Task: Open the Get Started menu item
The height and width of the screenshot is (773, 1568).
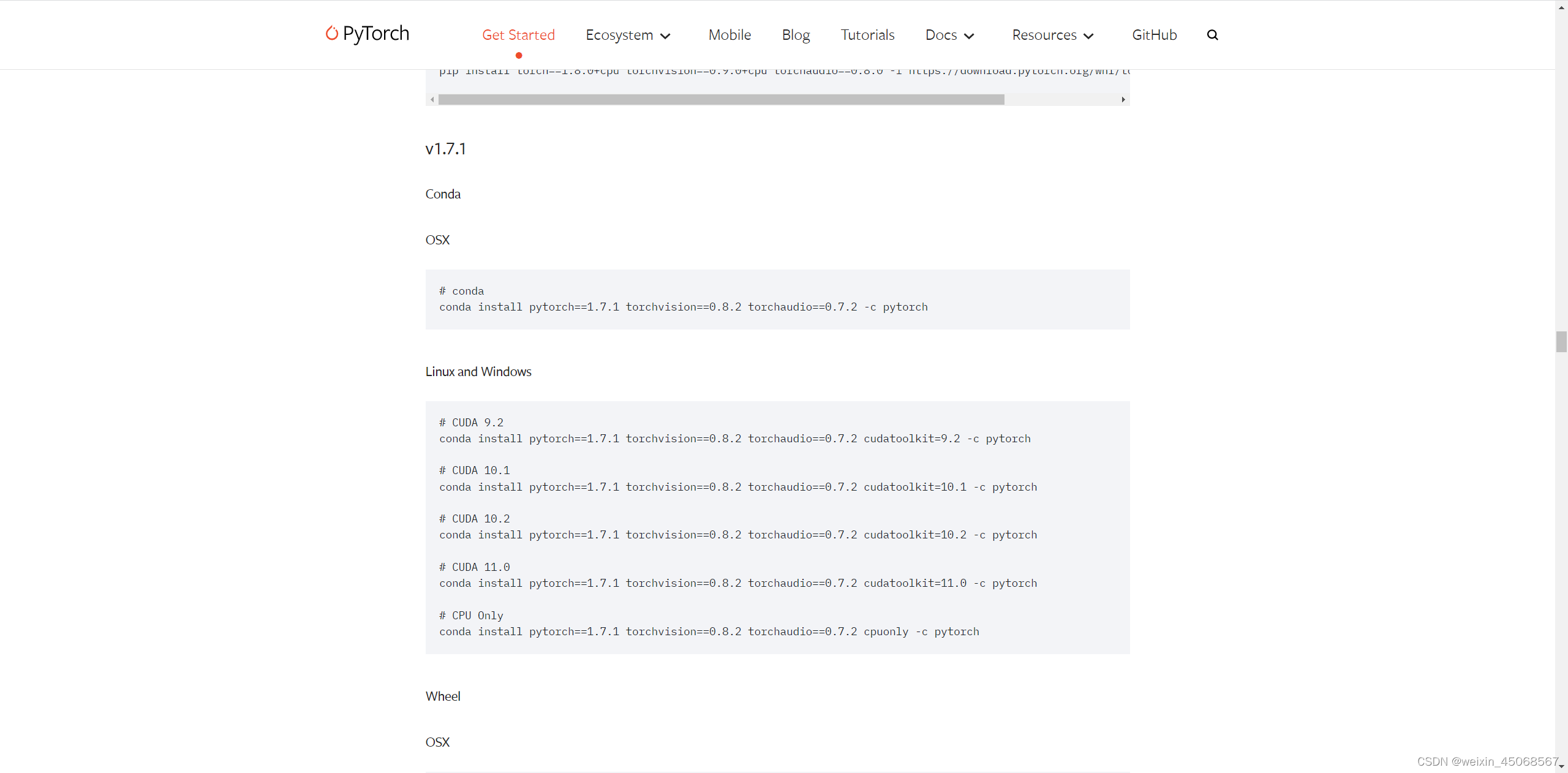Action: 518,35
